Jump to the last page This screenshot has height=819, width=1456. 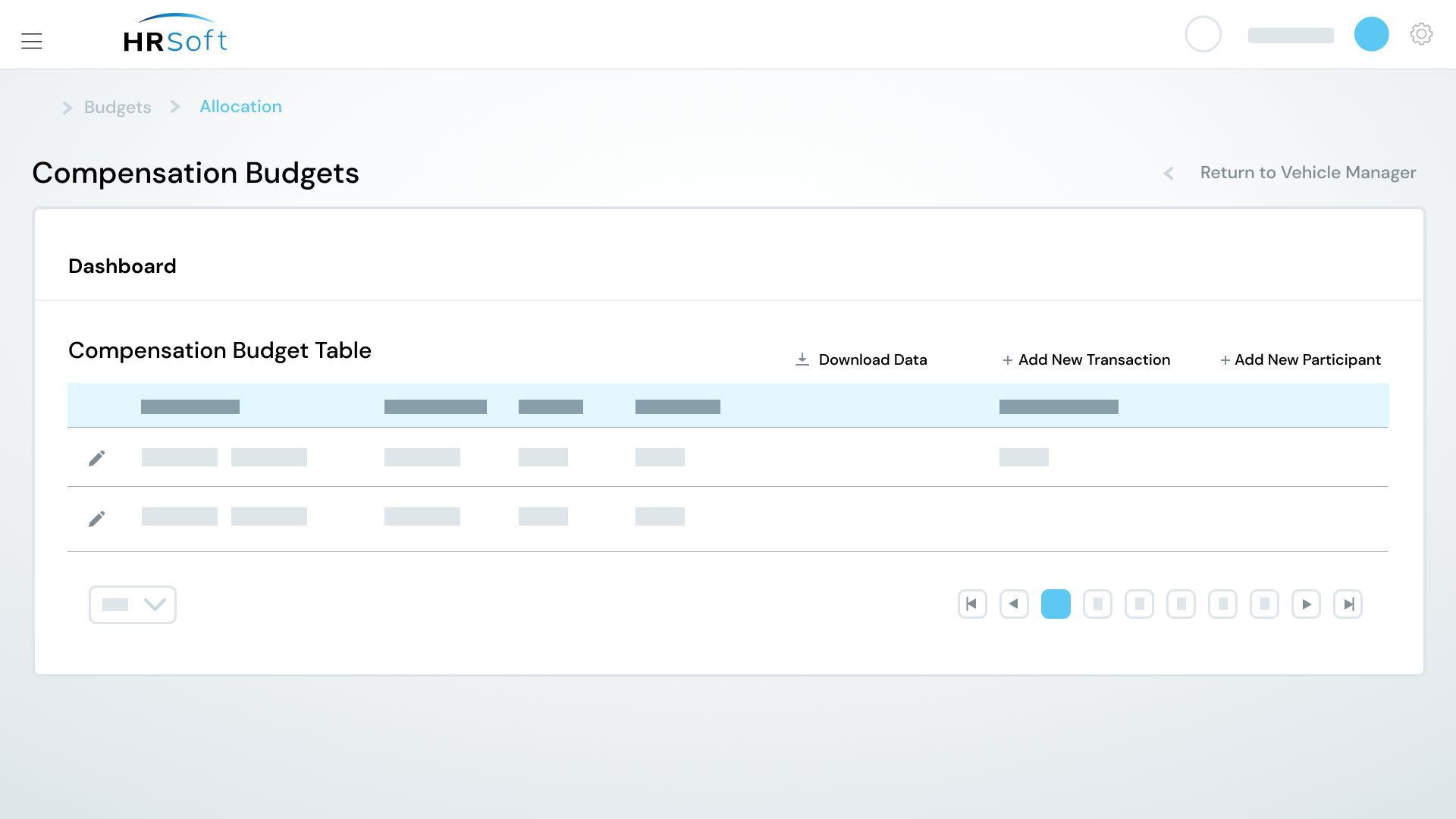pos(1348,604)
